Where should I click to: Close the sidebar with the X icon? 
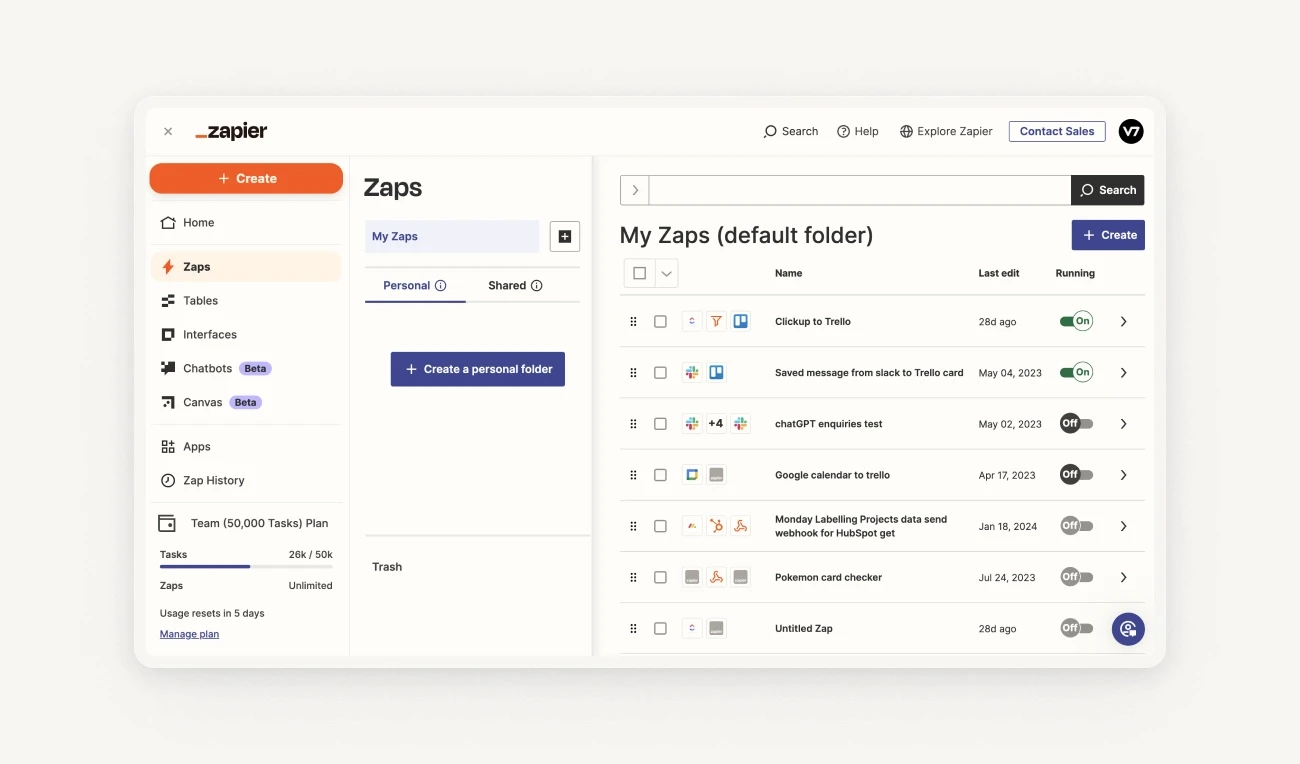(168, 131)
